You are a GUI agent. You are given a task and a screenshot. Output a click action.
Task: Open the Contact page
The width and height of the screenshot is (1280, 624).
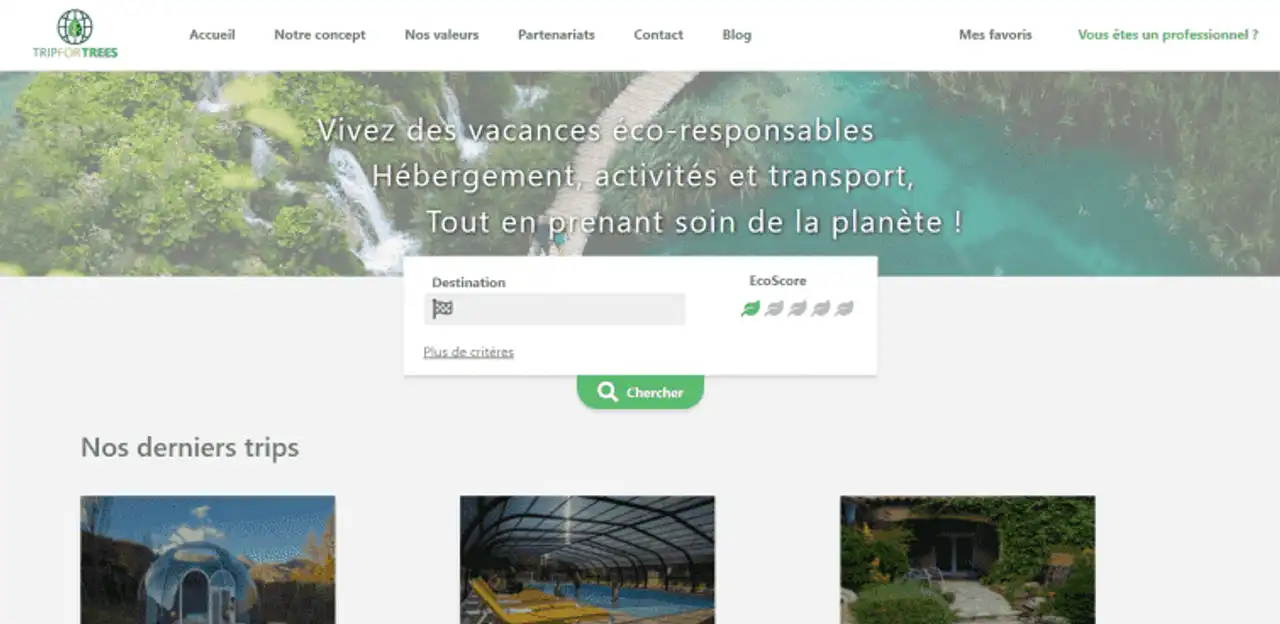[658, 34]
